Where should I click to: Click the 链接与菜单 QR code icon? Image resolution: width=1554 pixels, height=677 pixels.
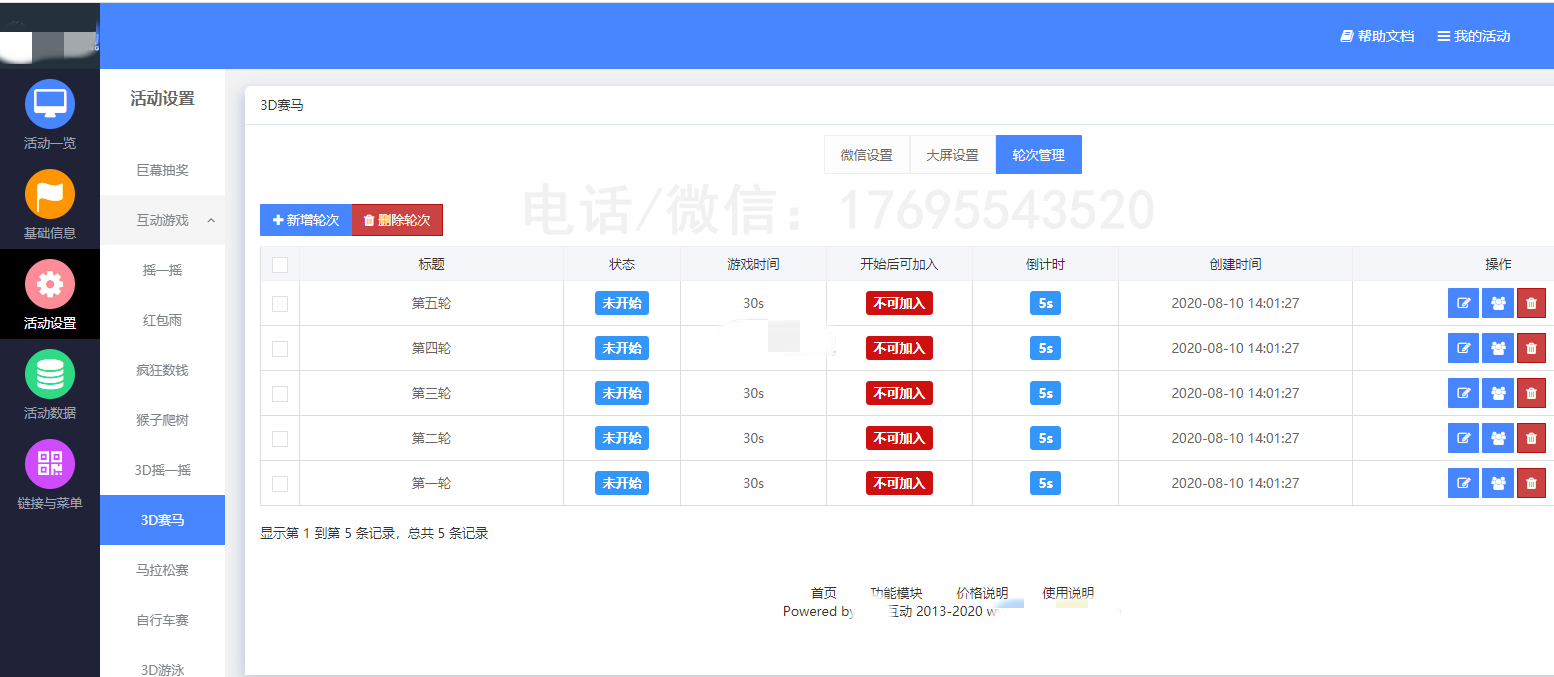tap(50, 464)
